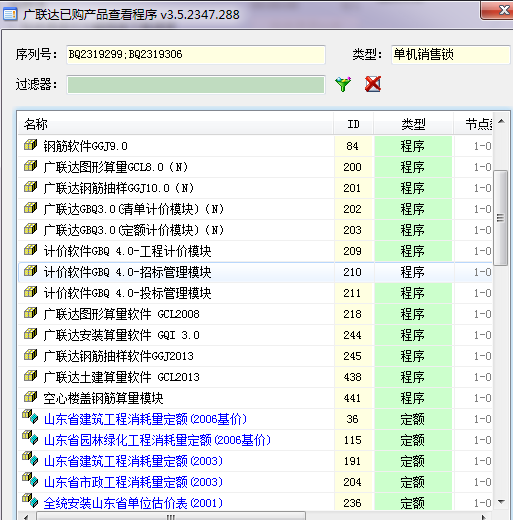This screenshot has width=513, height=520.
Task: Select the row 广联达图形算量GCL8.0 (N)
Action: (255, 167)
